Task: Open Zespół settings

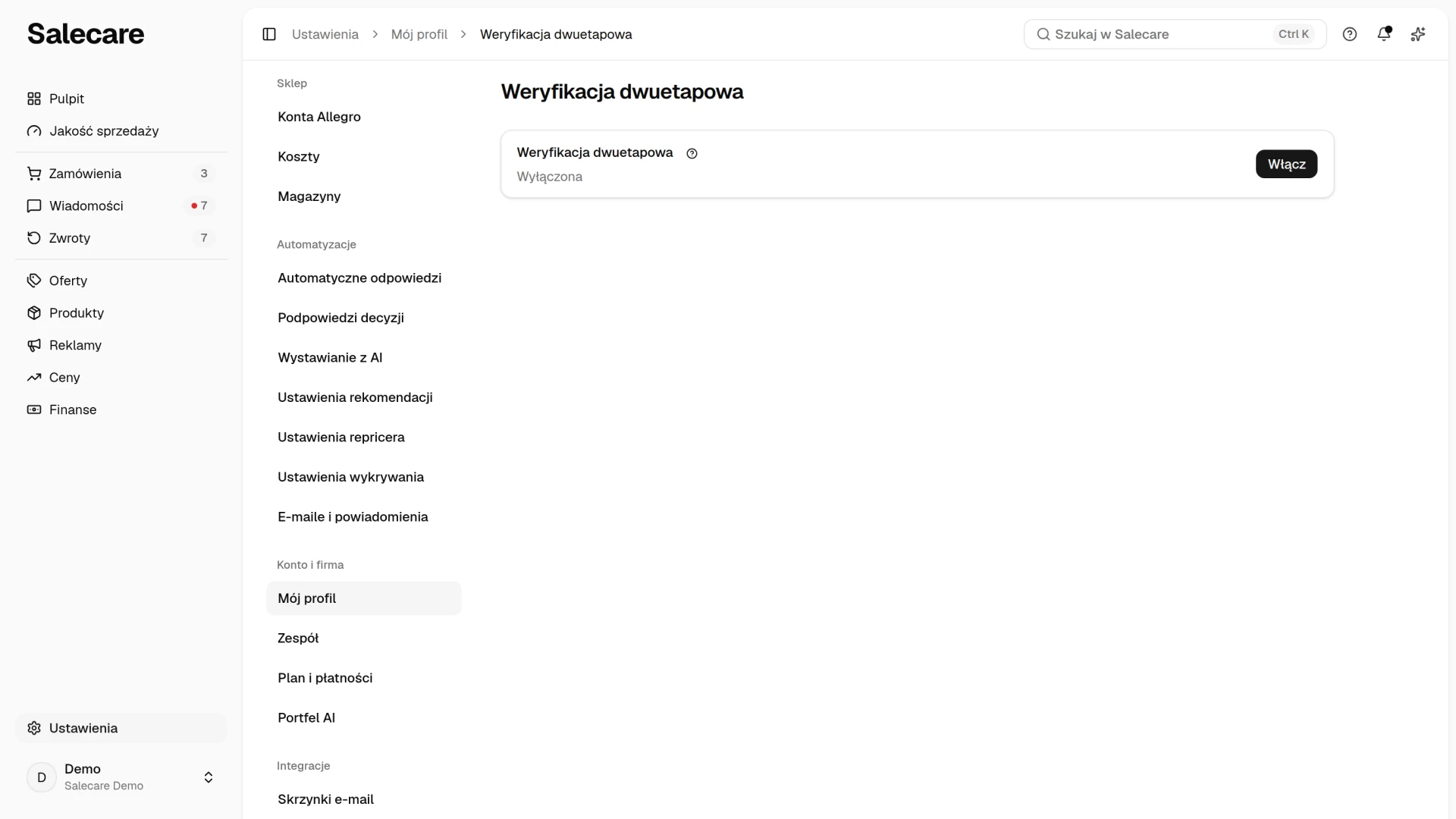Action: point(364,639)
